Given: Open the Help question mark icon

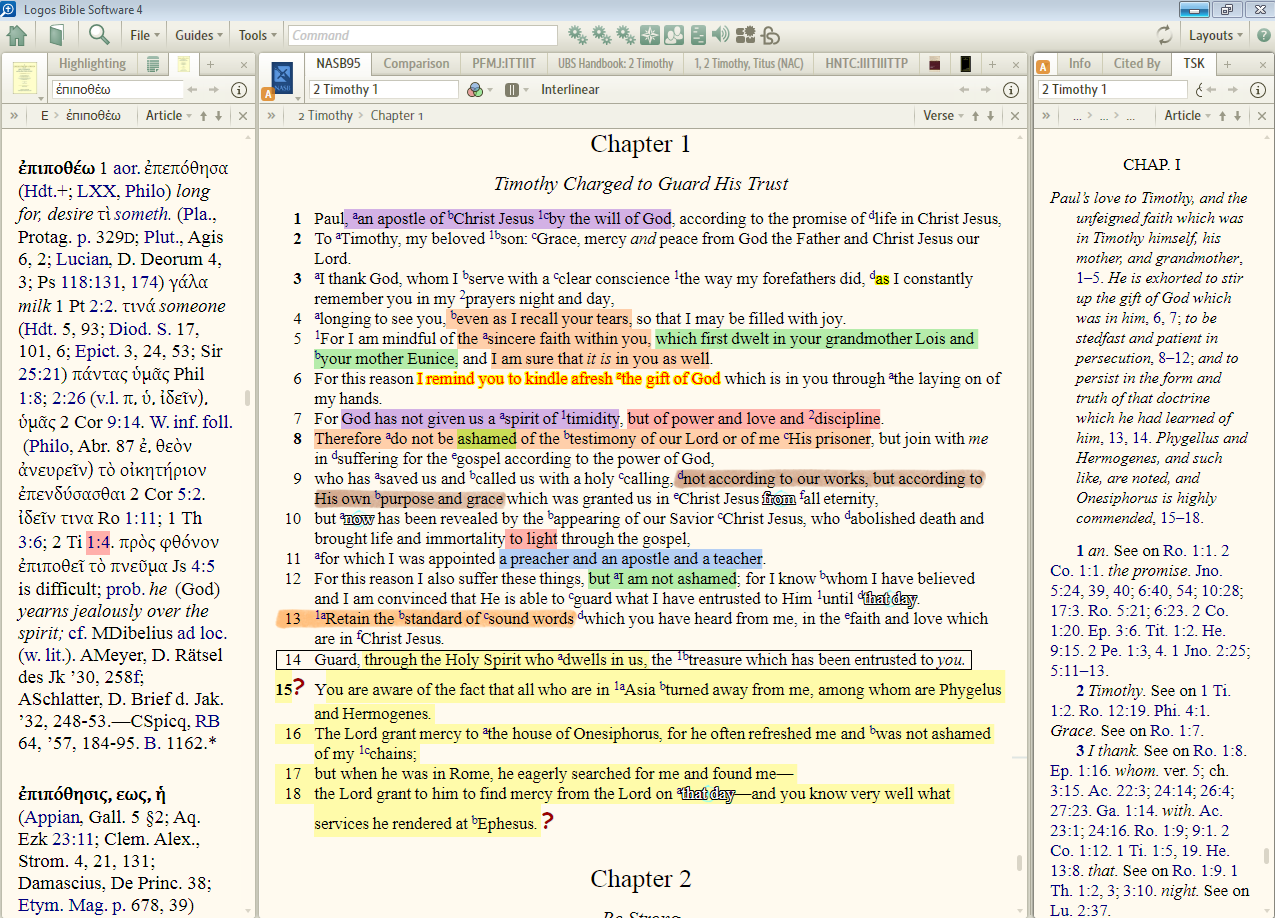Looking at the screenshot, I should (x=1263, y=35).
